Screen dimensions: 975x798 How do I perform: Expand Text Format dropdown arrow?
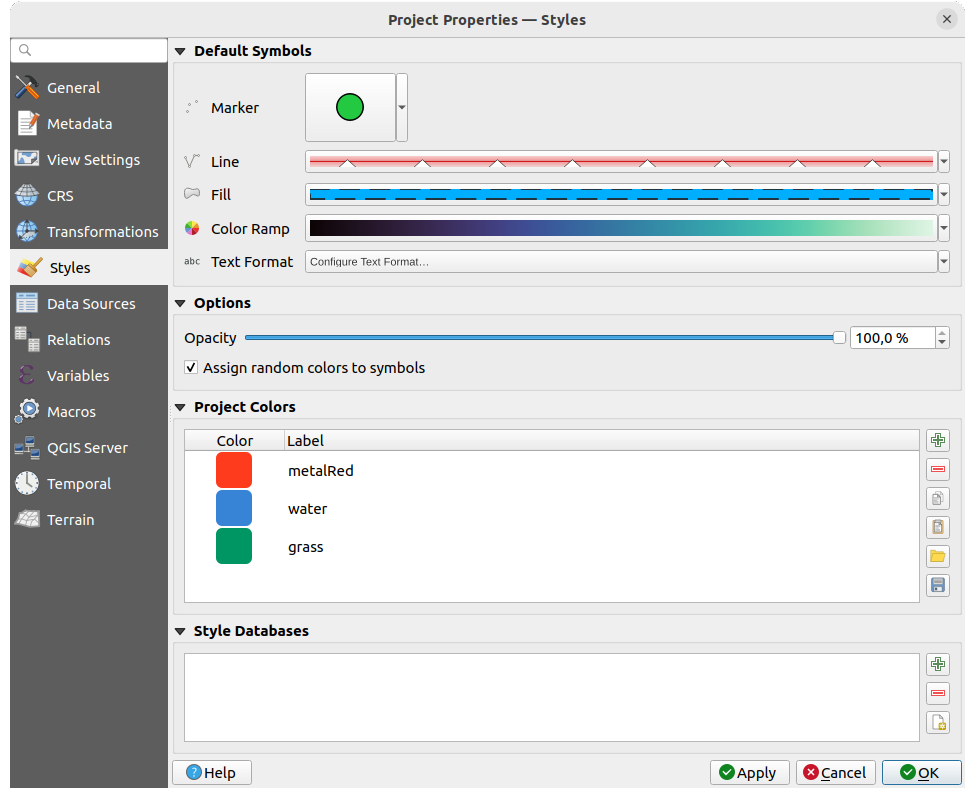(x=943, y=262)
